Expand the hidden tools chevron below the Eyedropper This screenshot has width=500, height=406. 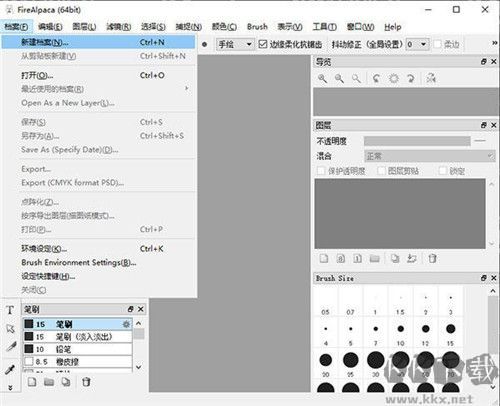(x=10, y=388)
